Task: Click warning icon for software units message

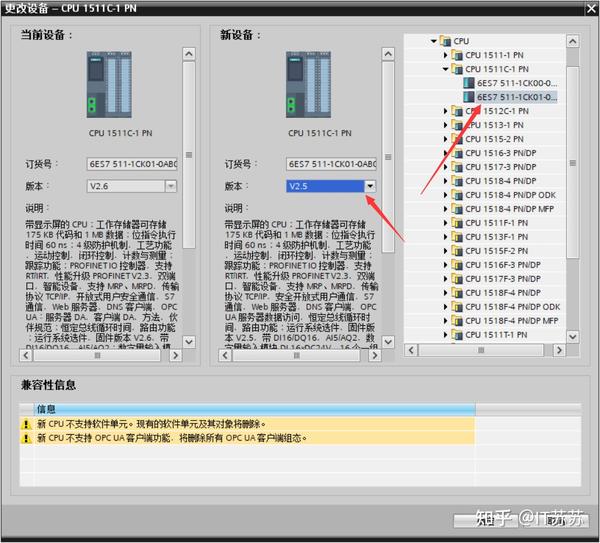Action: point(26,424)
